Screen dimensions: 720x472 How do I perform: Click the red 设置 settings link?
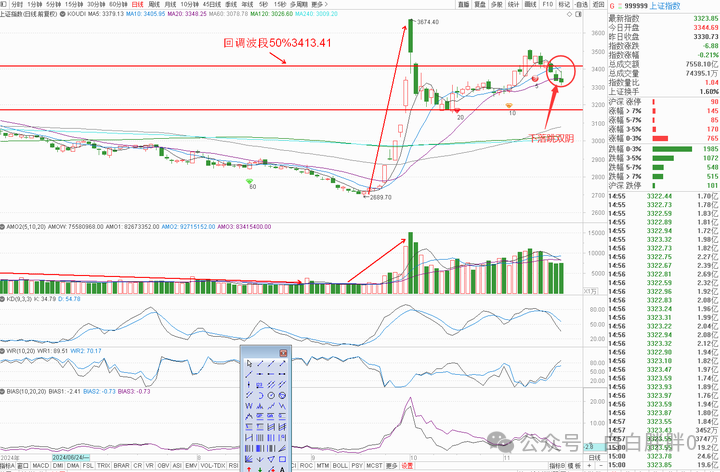[x=407, y=466]
